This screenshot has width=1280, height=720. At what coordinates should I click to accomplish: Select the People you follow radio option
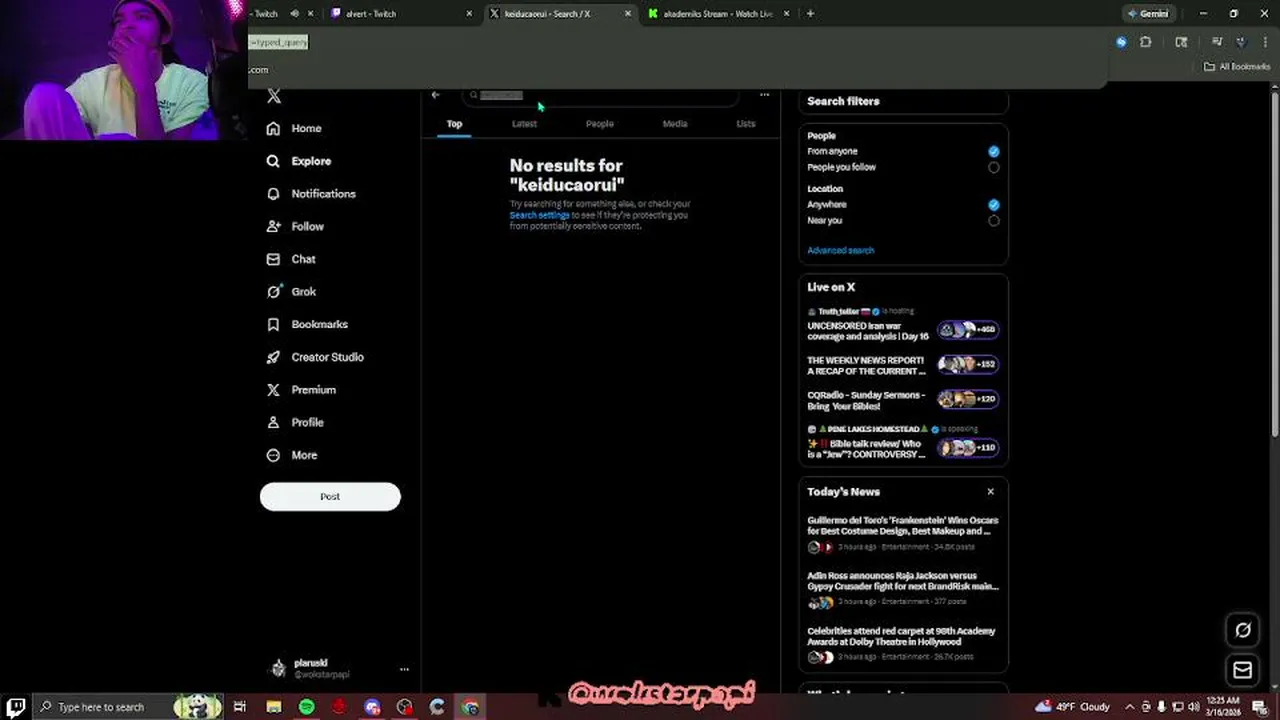pos(993,167)
